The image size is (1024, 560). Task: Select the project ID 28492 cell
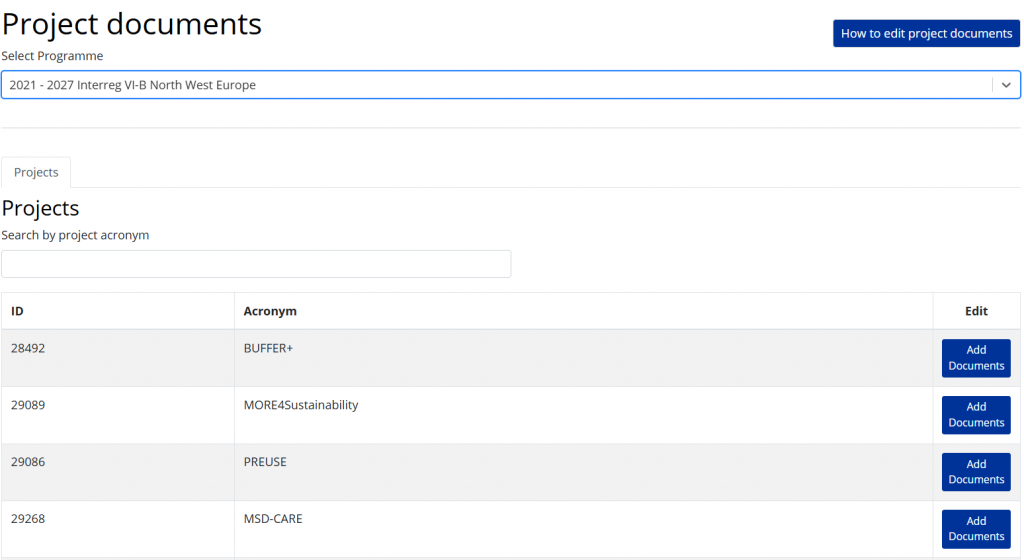pyautogui.click(x=28, y=349)
